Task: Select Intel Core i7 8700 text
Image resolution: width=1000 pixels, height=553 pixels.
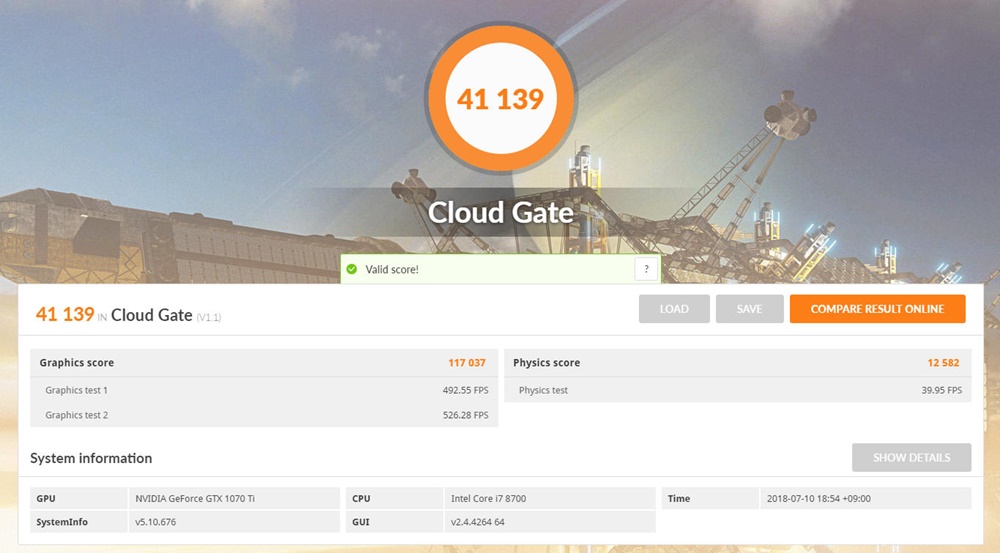Action: [489, 498]
